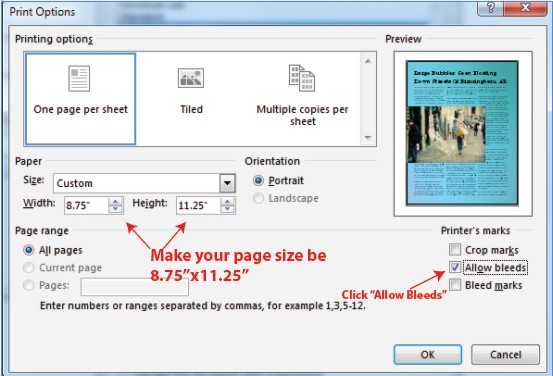Choose the Tiled layout icon
Screen dimensions: 553x376
tap(191, 78)
